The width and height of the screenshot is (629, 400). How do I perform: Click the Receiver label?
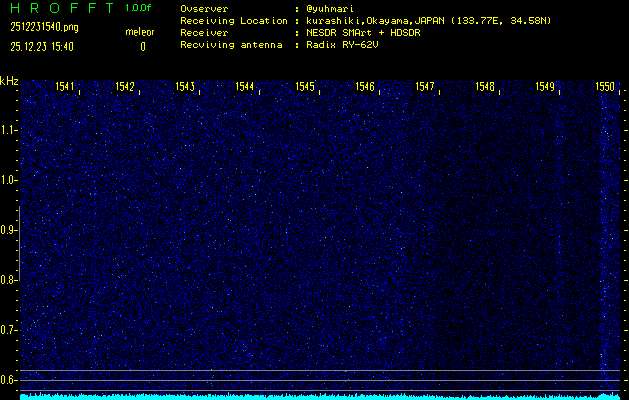click(x=204, y=33)
